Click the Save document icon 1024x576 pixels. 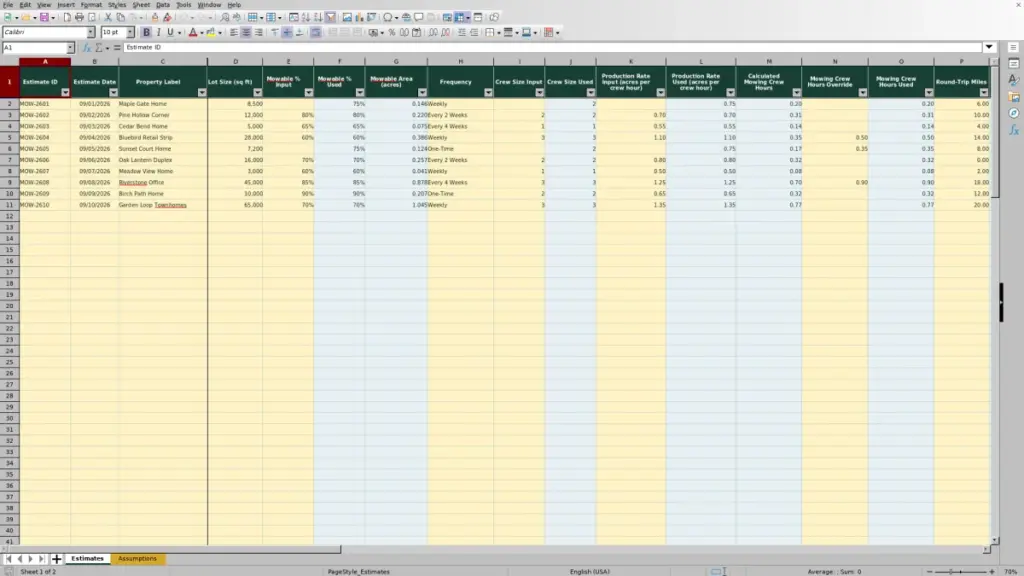click(44, 17)
